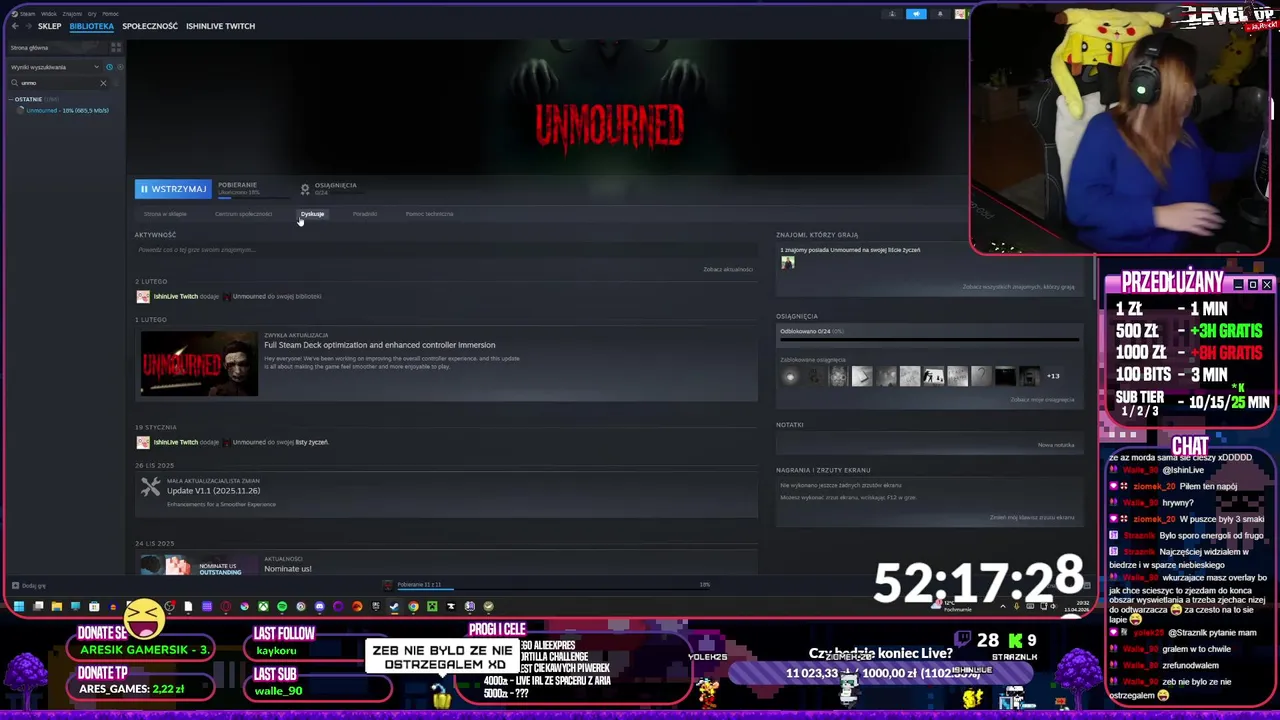Toggle the ready-to-play filter icon
The image size is (1280, 720).
pos(119,67)
